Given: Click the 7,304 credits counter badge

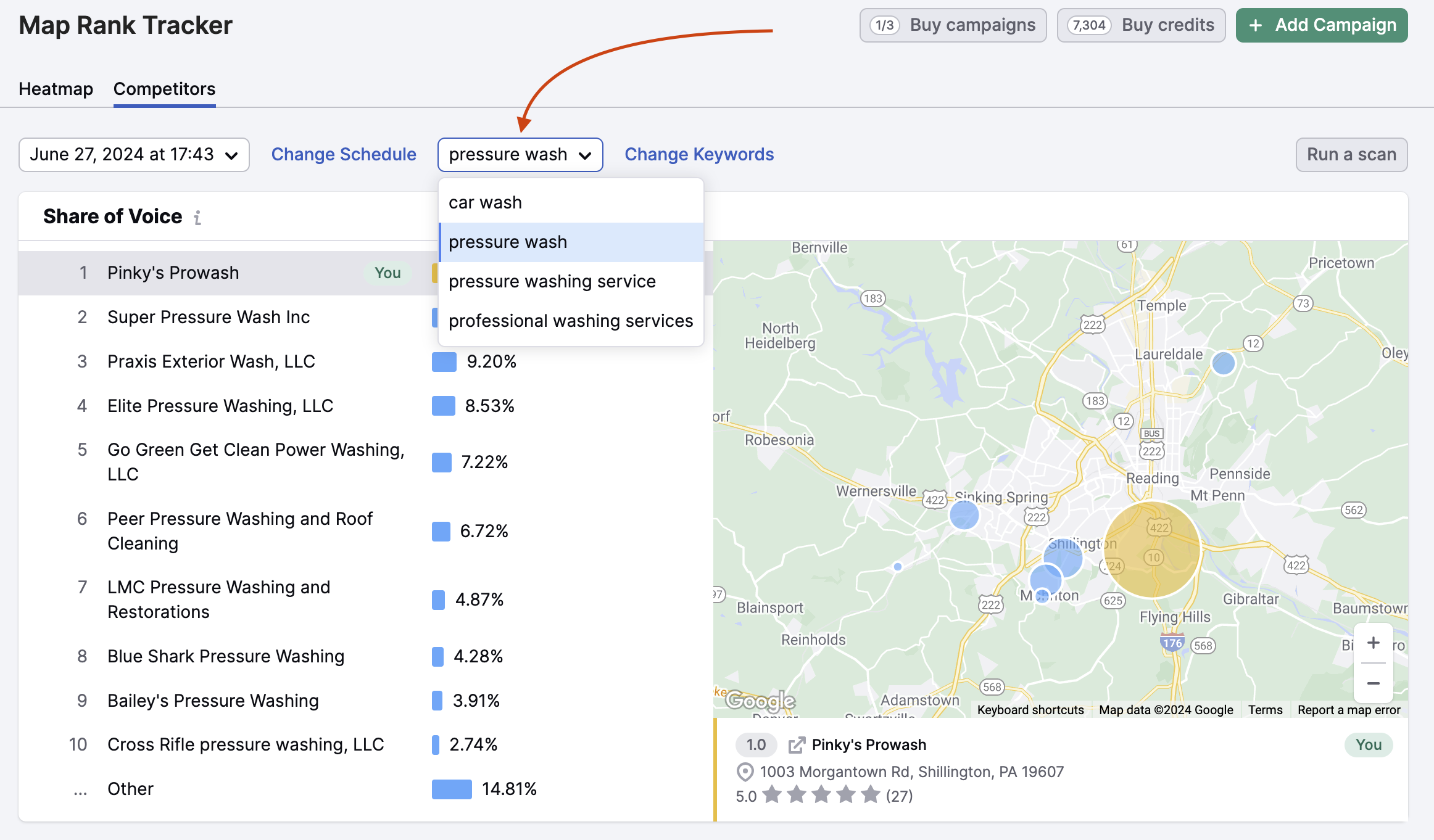Looking at the screenshot, I should (x=1089, y=25).
